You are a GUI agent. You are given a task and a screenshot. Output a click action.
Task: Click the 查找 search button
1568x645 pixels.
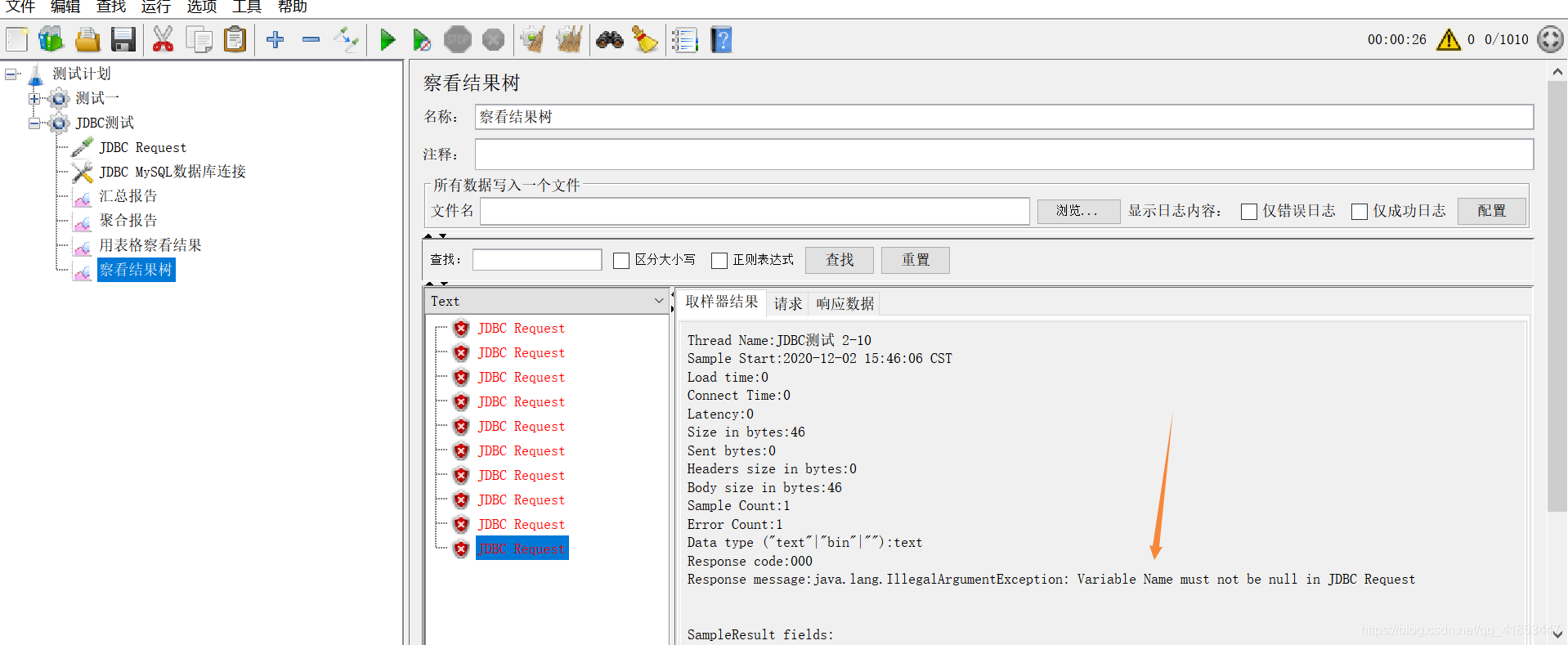(x=840, y=260)
